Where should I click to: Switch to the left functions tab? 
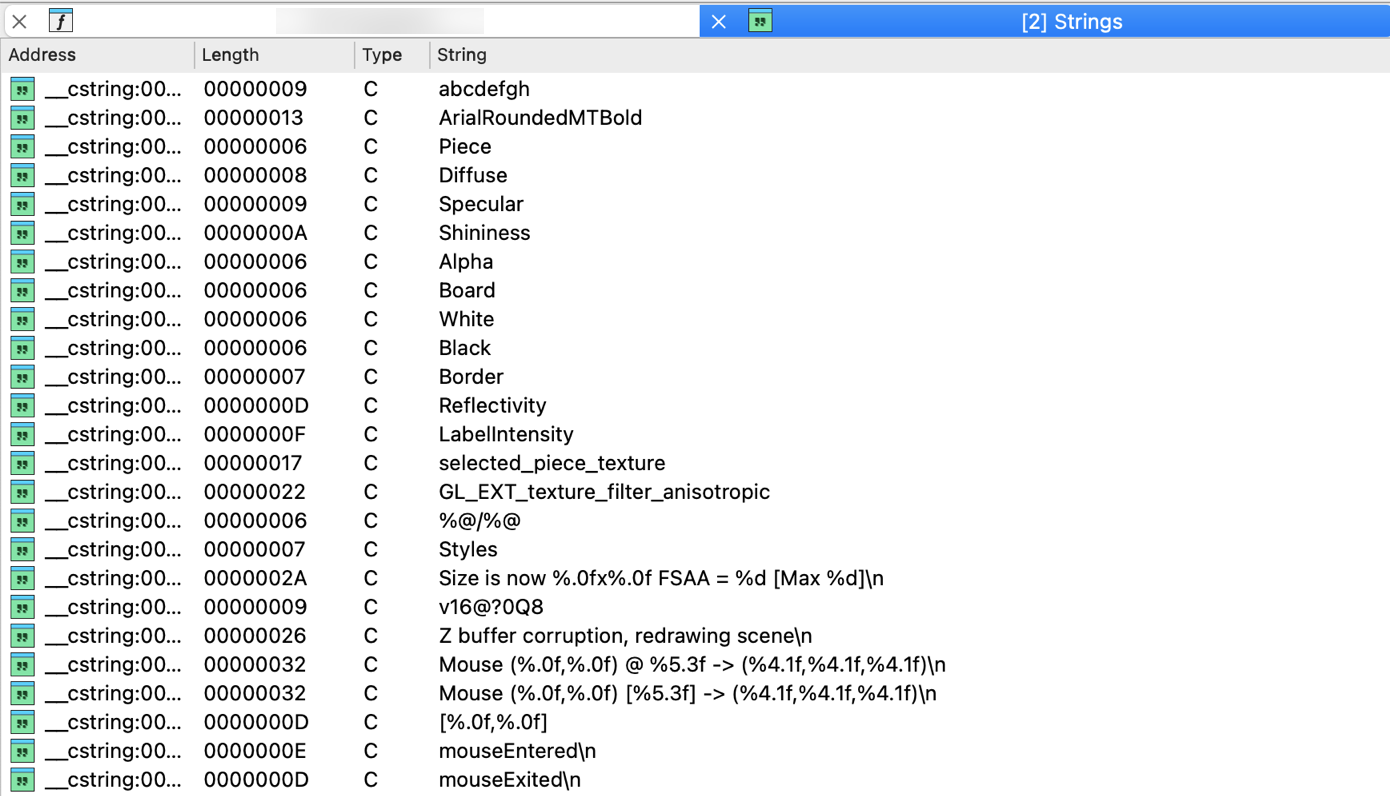380,21
